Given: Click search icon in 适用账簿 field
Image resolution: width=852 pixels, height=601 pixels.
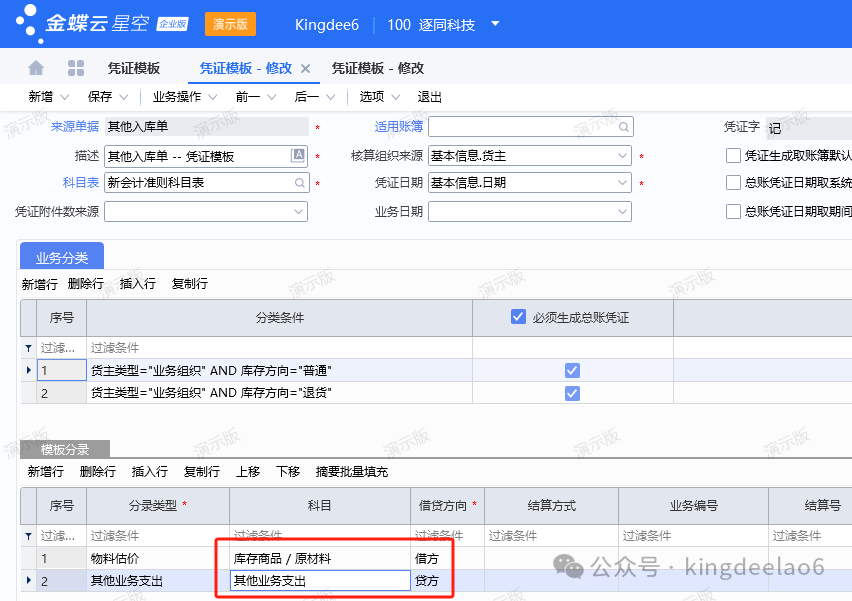Looking at the screenshot, I should point(624,127).
